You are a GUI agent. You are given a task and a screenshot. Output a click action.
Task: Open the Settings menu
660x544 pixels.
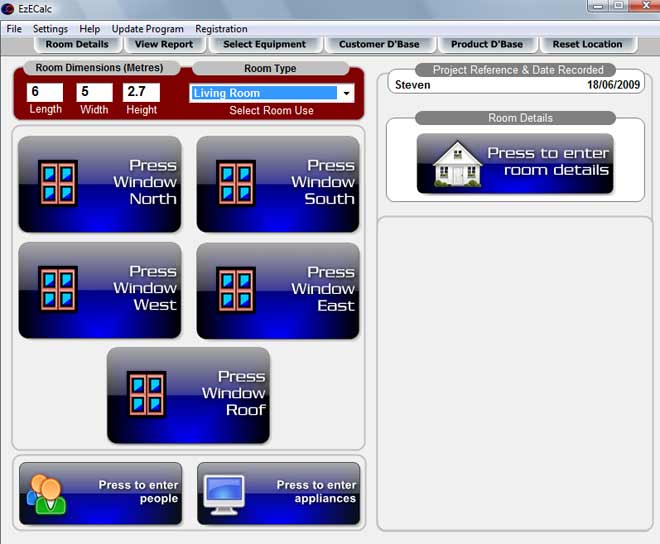(50, 29)
